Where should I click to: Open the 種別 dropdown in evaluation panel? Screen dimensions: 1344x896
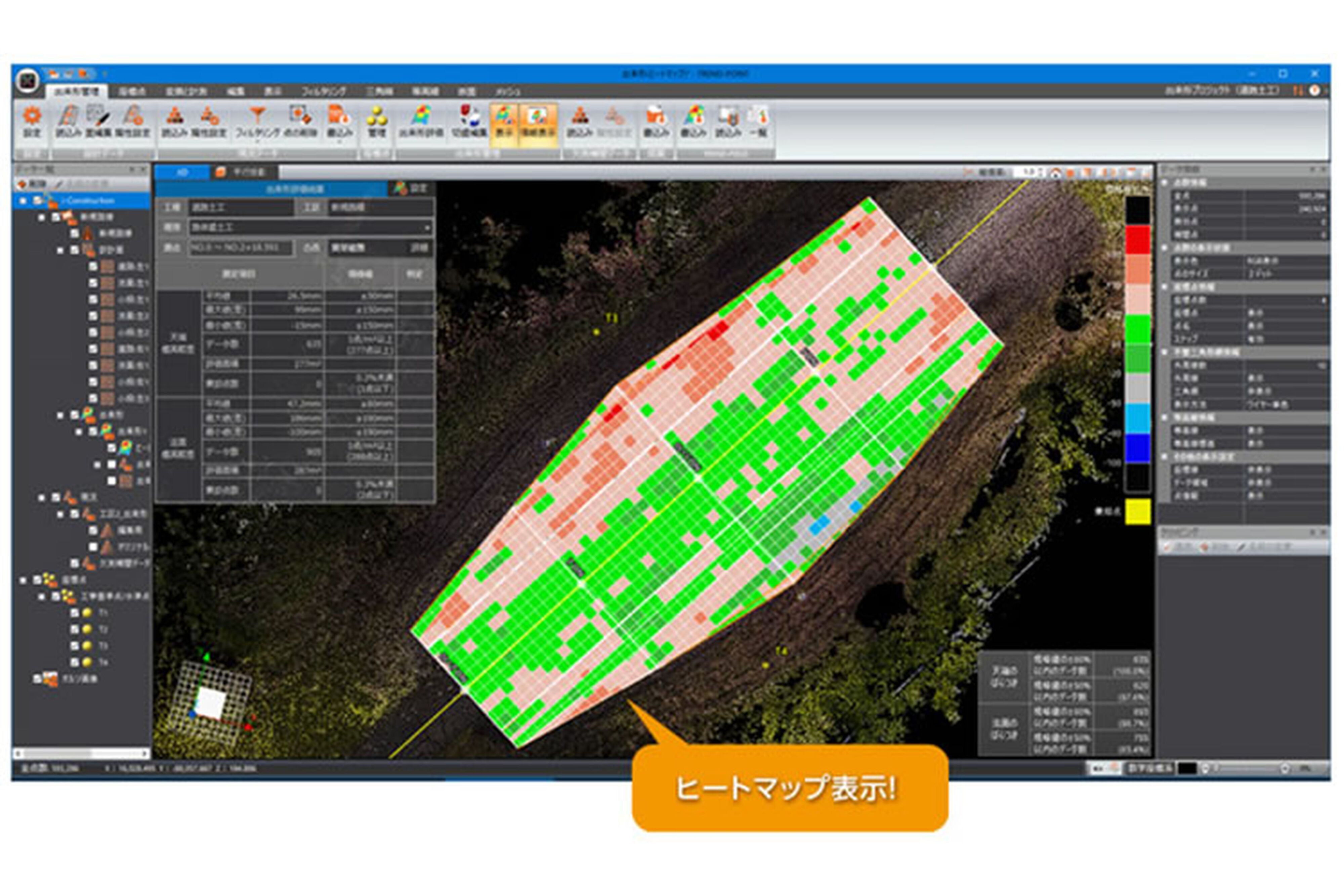[426, 227]
